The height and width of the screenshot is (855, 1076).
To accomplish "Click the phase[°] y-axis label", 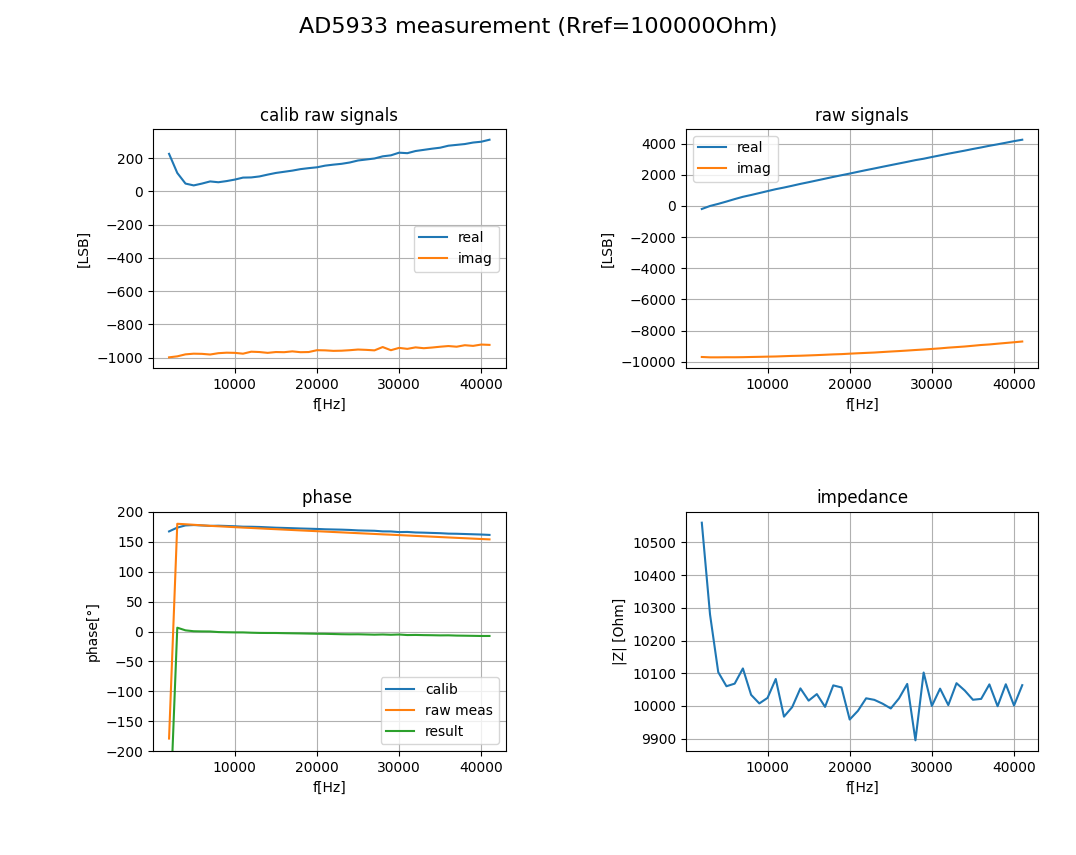I will point(93,633).
